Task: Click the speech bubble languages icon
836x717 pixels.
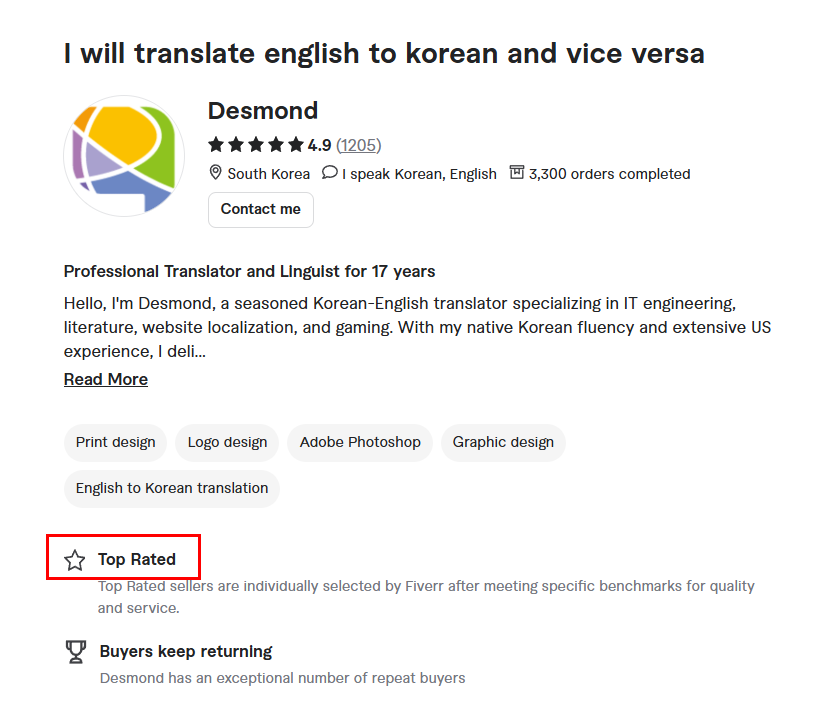Action: coord(330,173)
